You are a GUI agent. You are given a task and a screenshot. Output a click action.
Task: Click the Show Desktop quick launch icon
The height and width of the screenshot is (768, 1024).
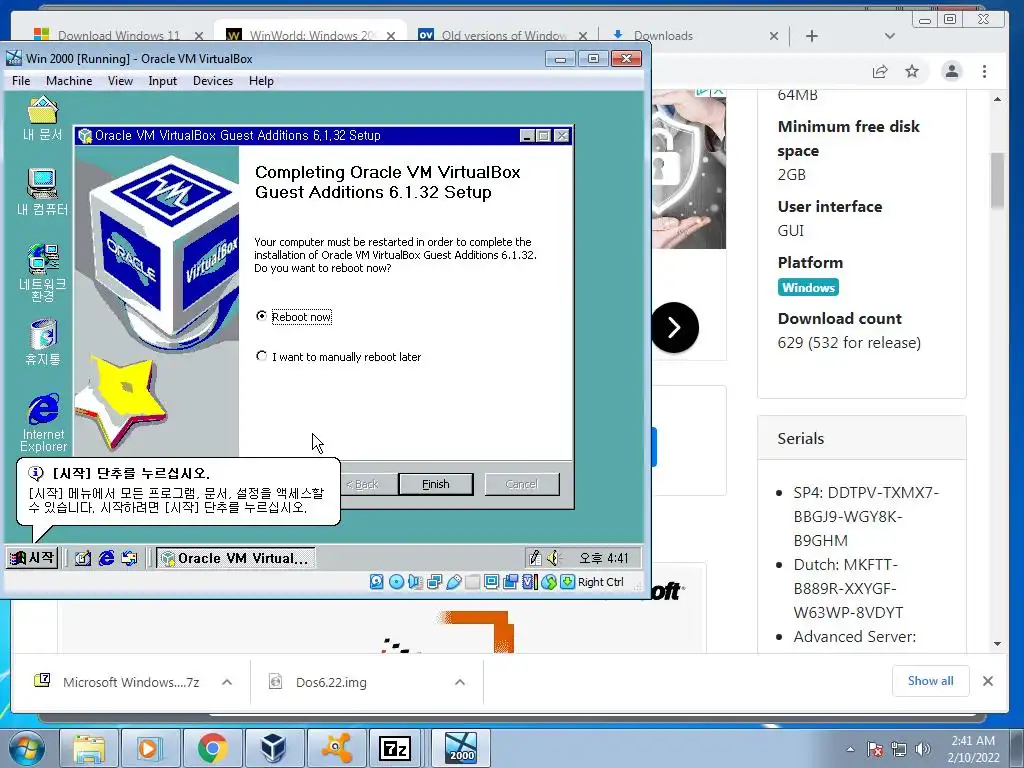pos(82,558)
